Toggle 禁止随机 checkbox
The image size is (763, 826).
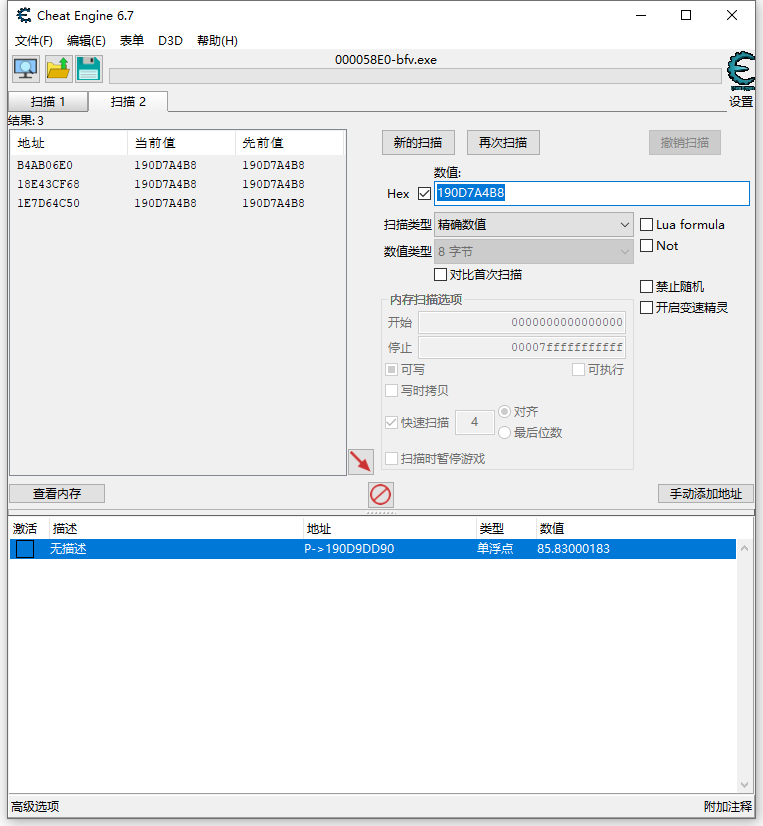647,287
